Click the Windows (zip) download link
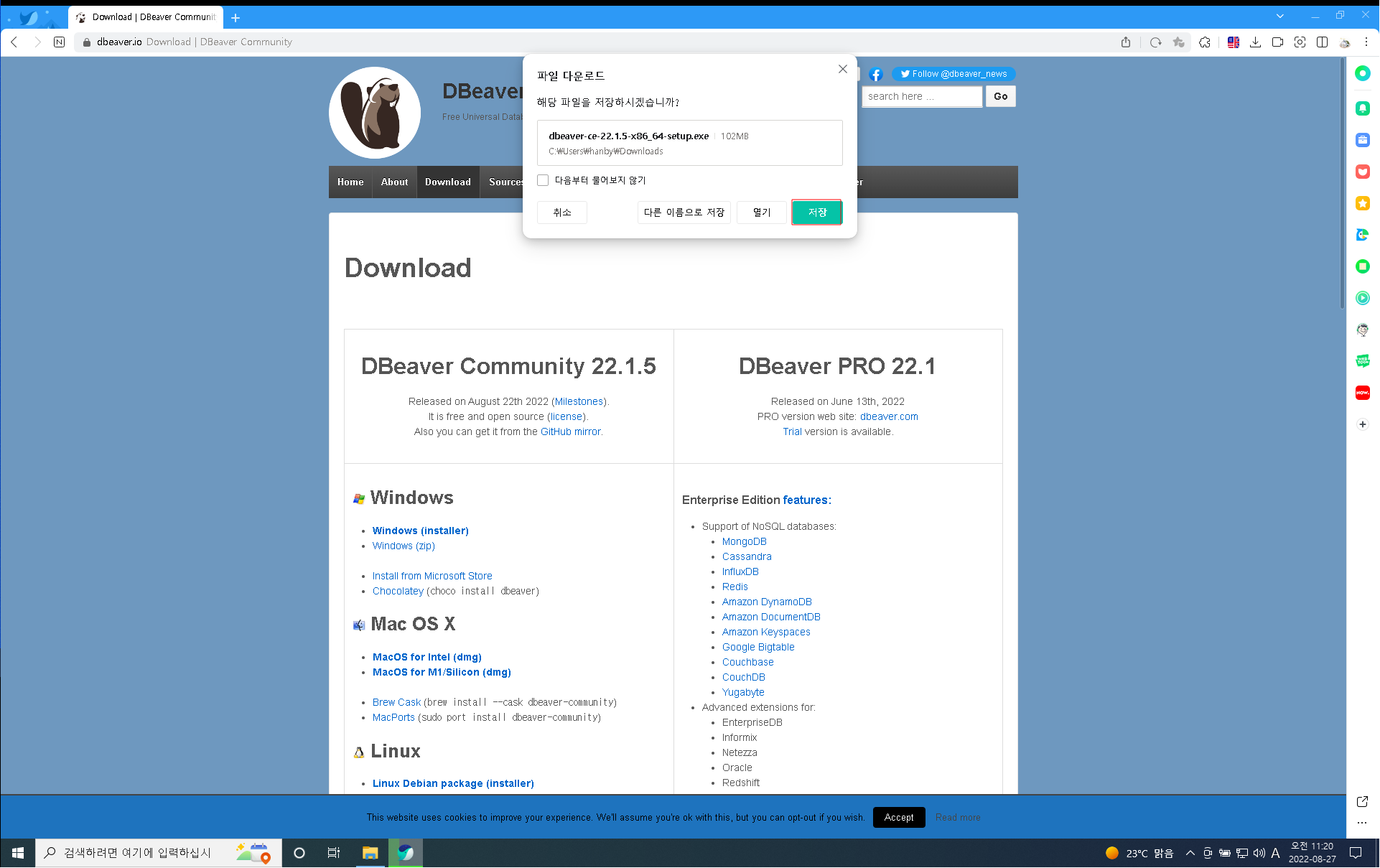Image resolution: width=1380 pixels, height=868 pixels. (x=404, y=546)
